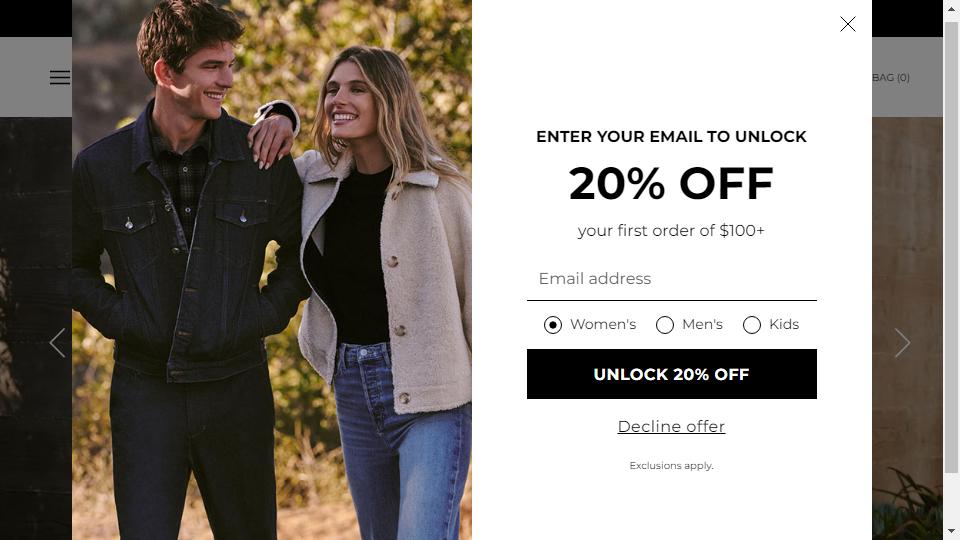Click the Decline offer link
Screen dimensions: 960x540
click(x=671, y=426)
